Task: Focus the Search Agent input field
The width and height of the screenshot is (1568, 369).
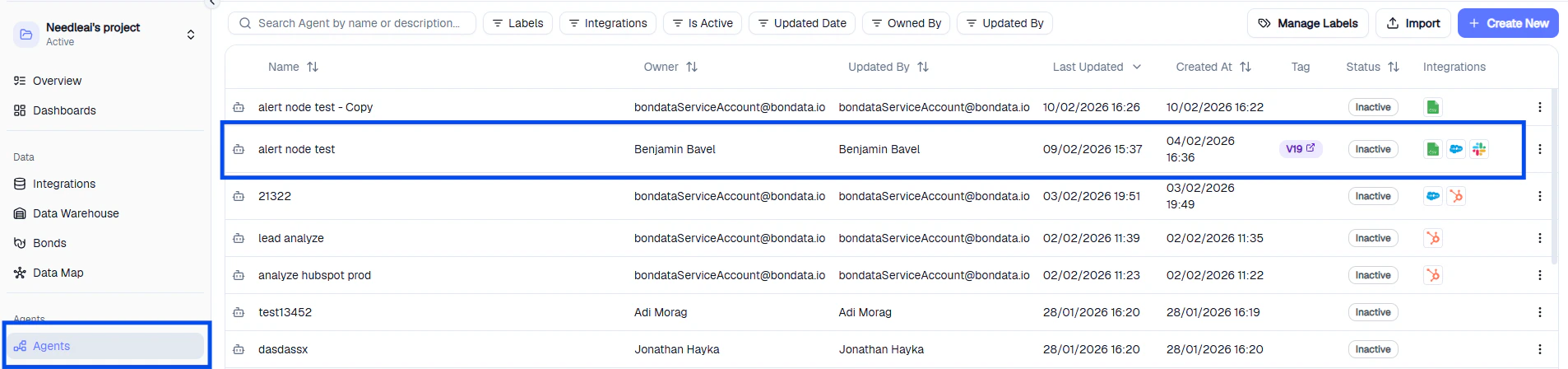Action: 359,23
